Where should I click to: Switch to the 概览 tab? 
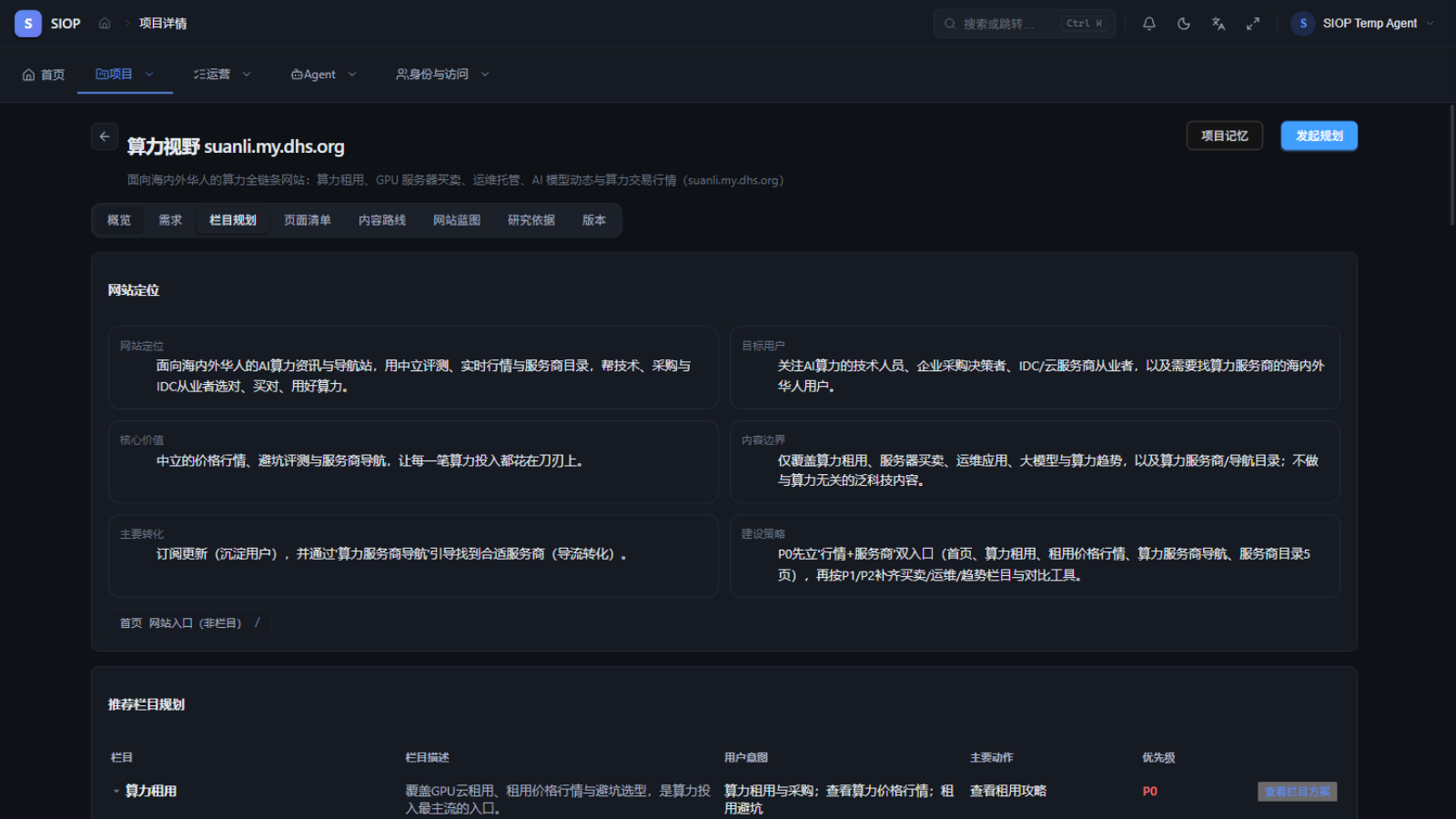pyautogui.click(x=119, y=220)
